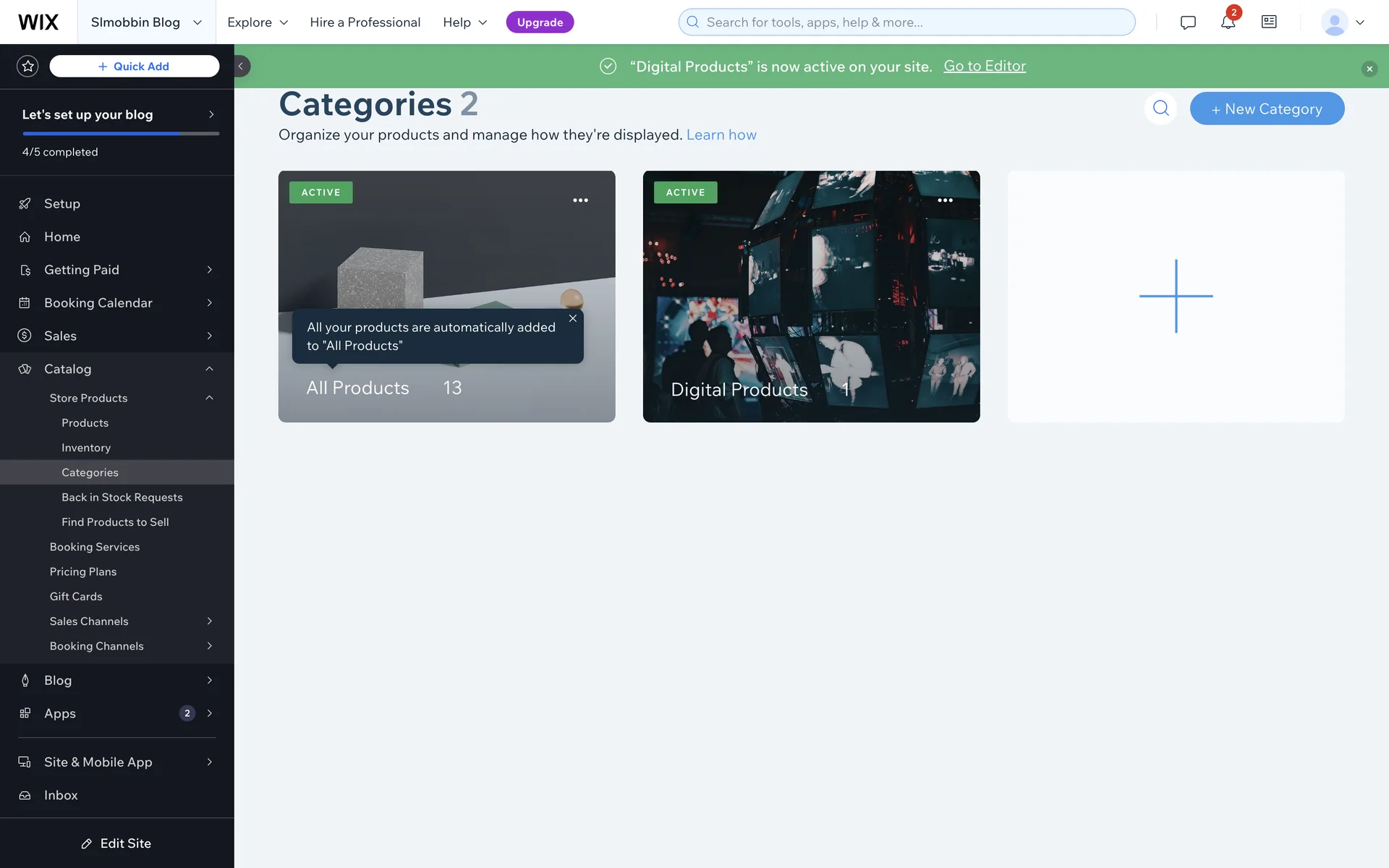
Task: Click the blog setup progress bar
Action: (x=121, y=134)
